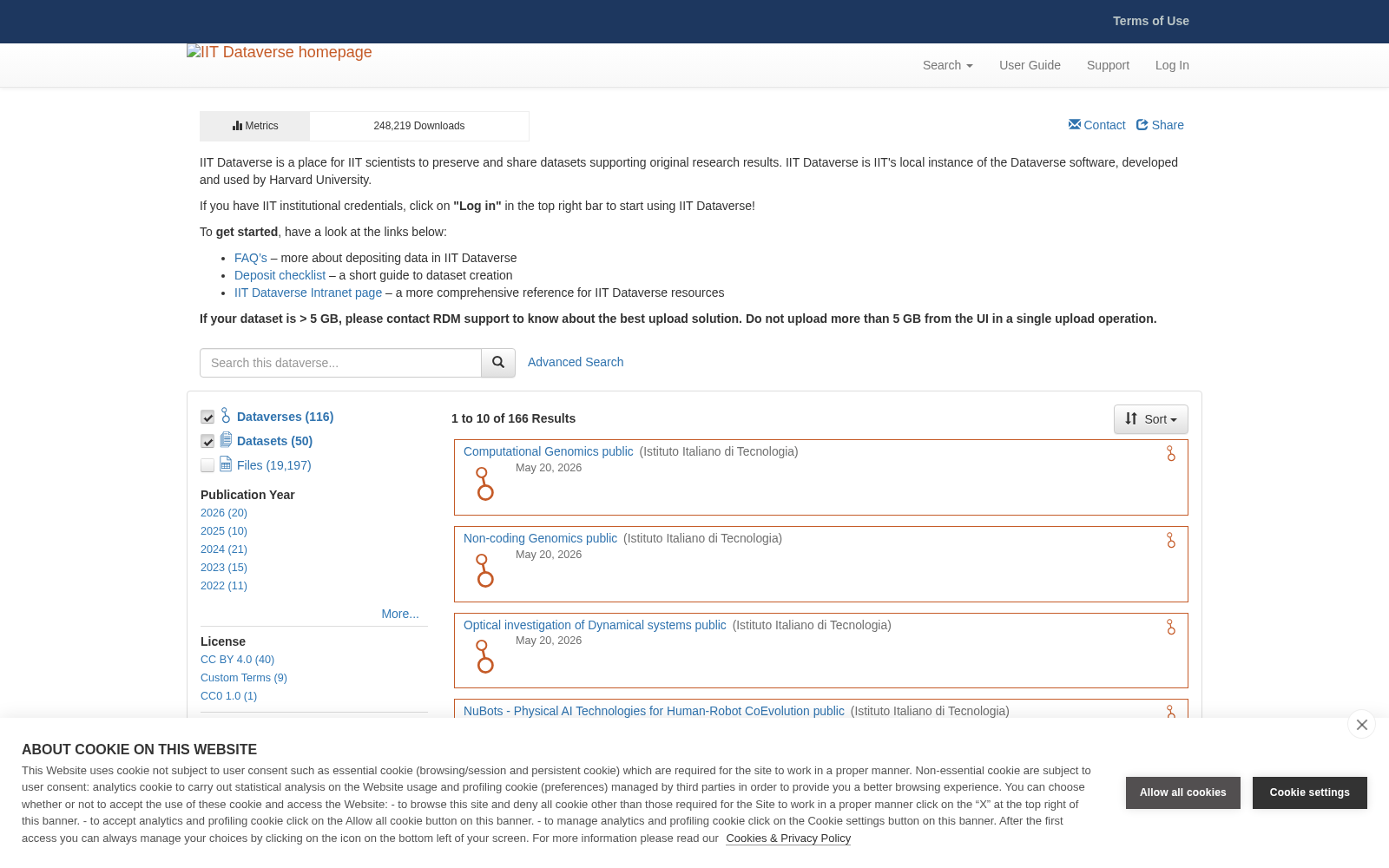Open IIT Dataverse Intranet page link
This screenshot has height=868, width=1389.
click(308, 293)
